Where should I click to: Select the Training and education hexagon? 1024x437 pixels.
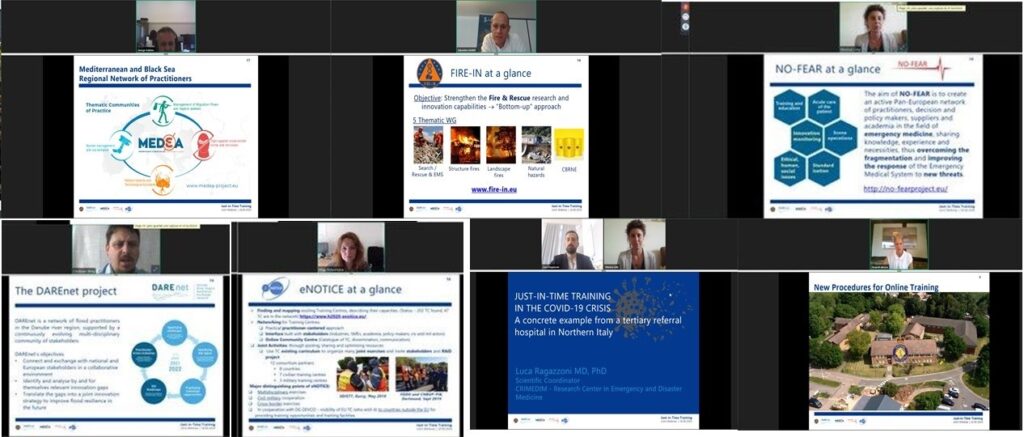[790, 104]
